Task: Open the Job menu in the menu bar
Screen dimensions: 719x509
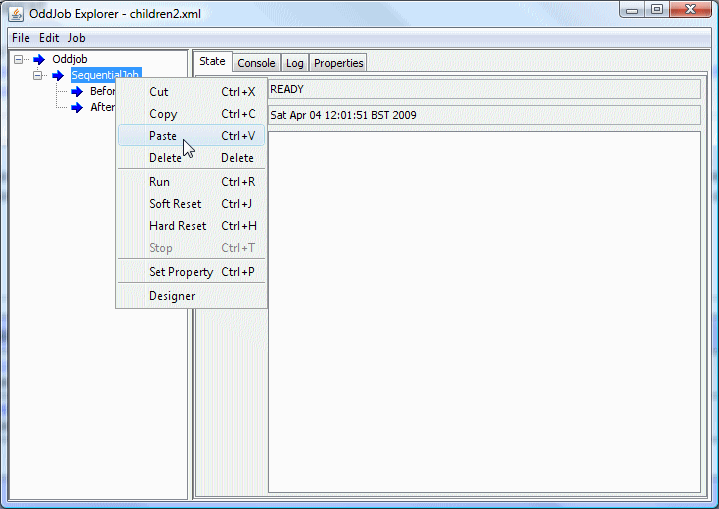Action: click(77, 38)
